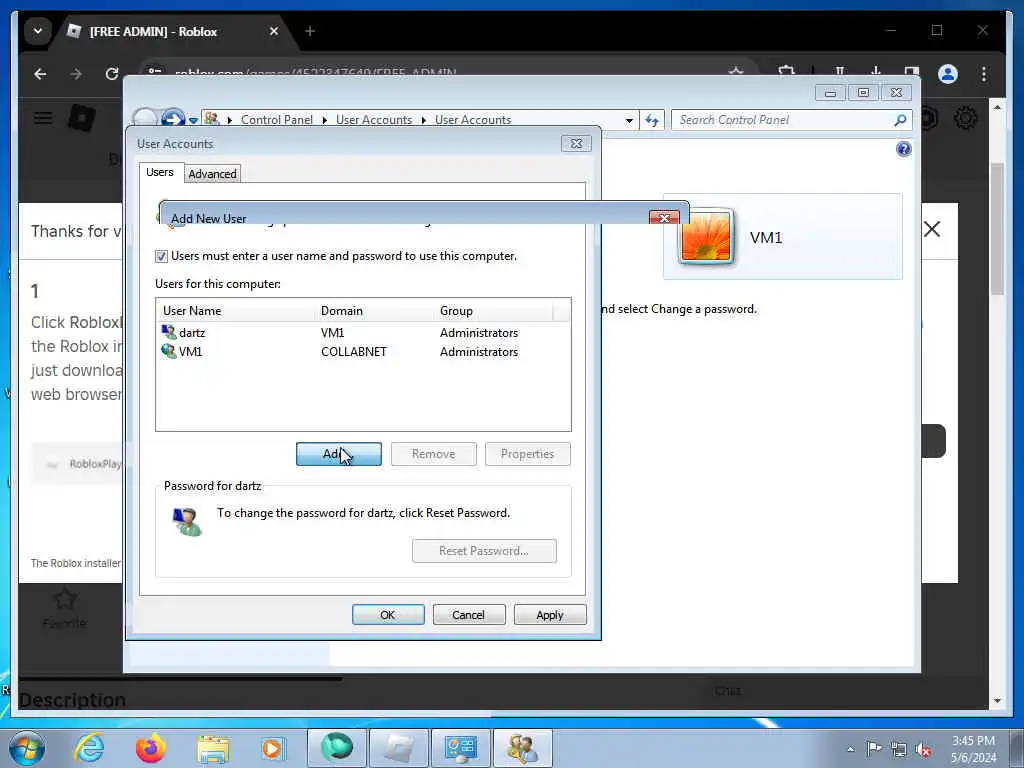Show hidden system tray icons
This screenshot has height=768, width=1024.
pyautogui.click(x=850, y=749)
